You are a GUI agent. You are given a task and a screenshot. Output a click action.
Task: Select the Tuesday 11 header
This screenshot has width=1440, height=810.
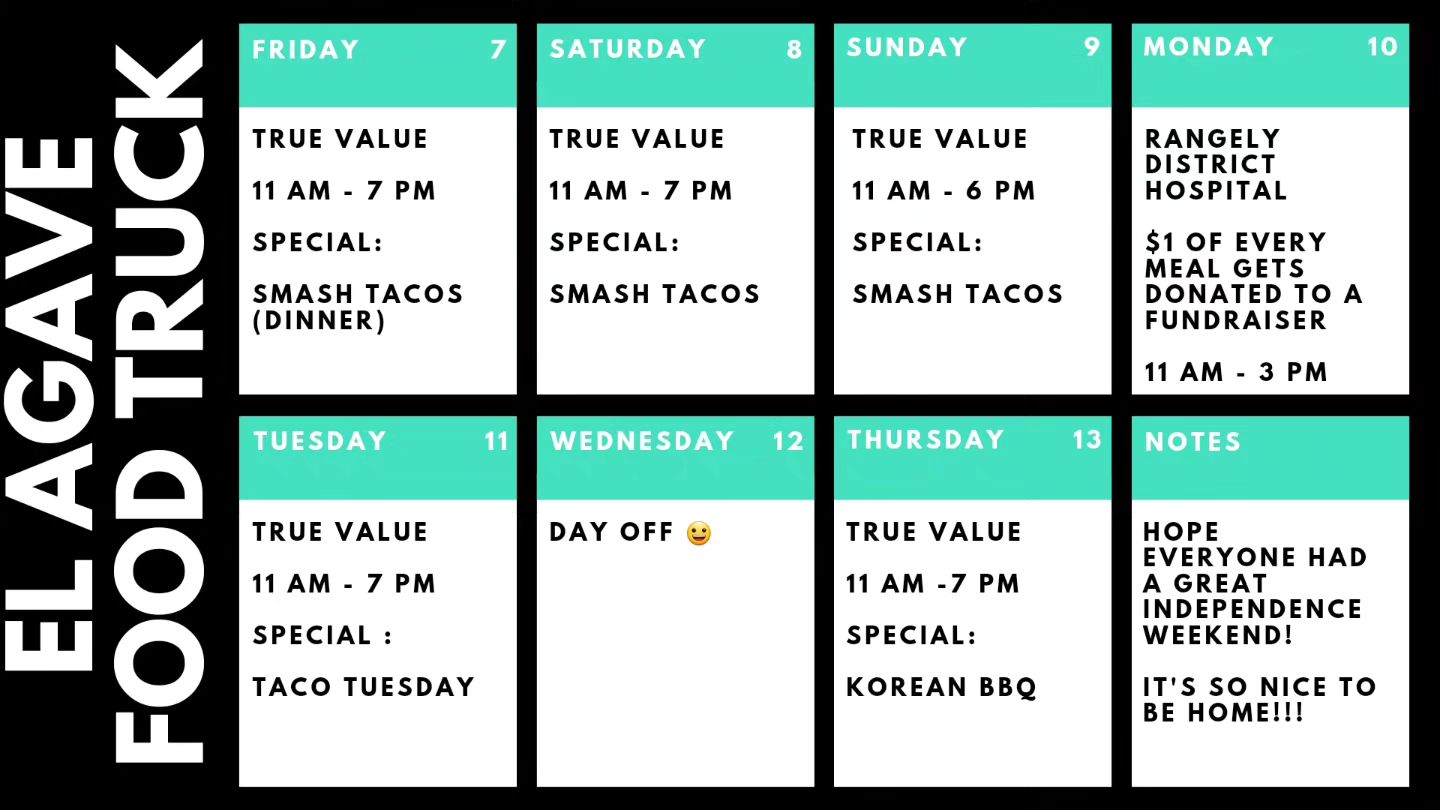pyautogui.click(x=378, y=458)
